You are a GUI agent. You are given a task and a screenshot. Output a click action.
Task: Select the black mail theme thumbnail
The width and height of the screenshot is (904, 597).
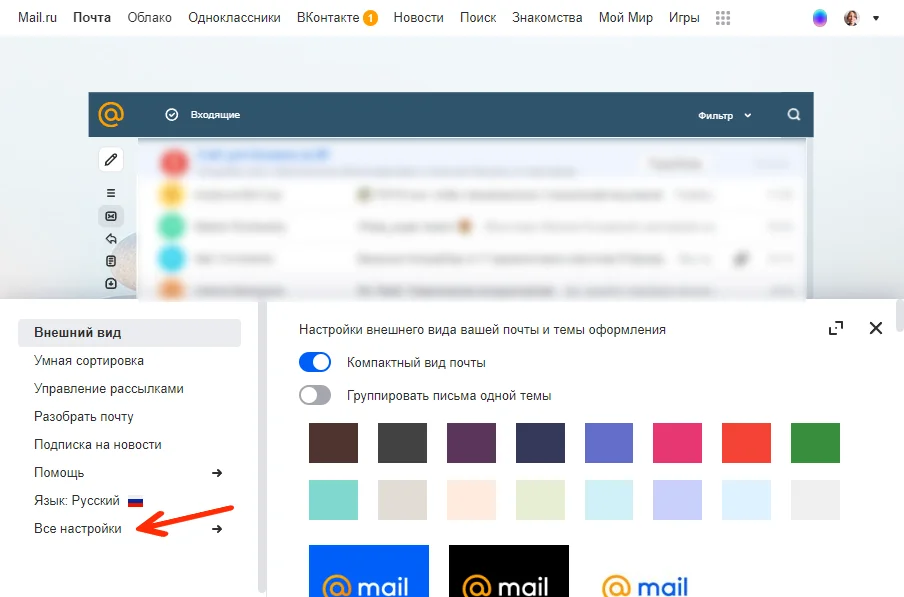509,571
